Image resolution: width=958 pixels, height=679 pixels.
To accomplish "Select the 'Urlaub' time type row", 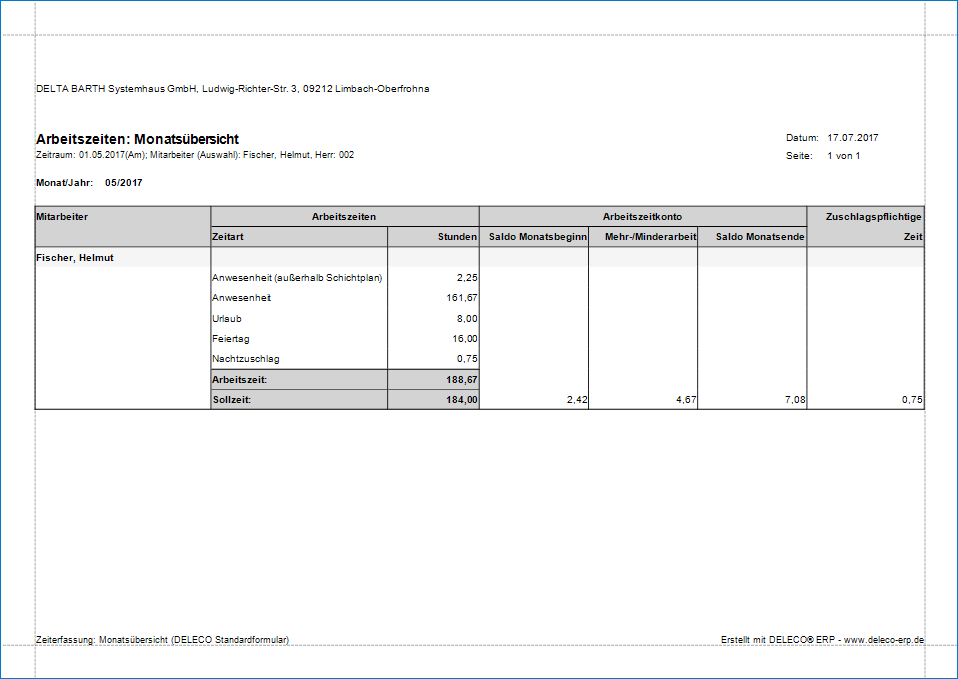I will pyautogui.click(x=227, y=318).
